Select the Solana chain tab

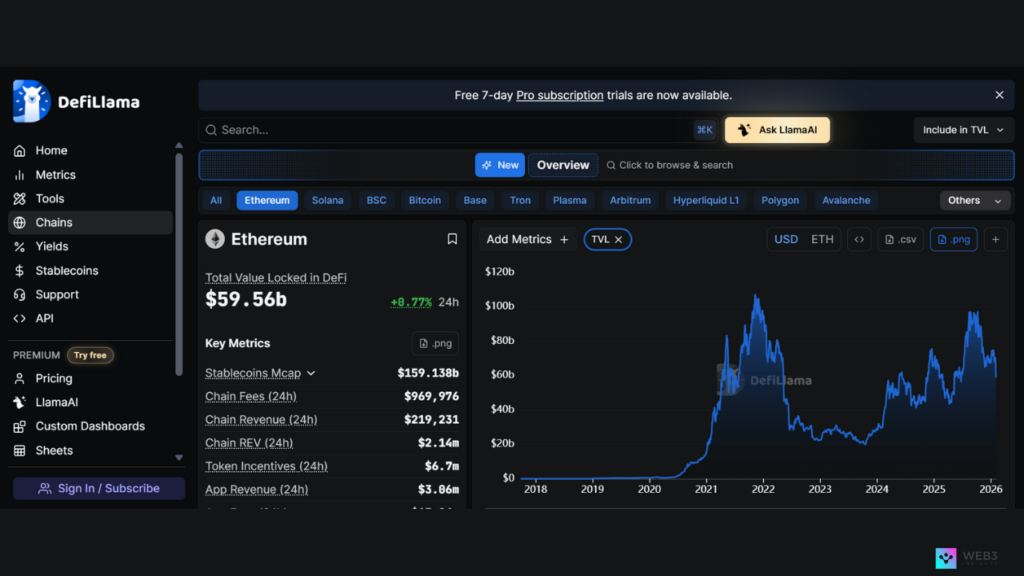click(327, 200)
